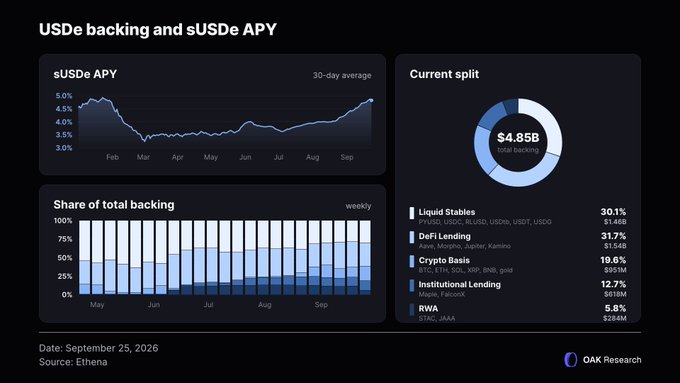Click the RWA legend color swatch
Viewport: 680px width, 383px height.
click(x=412, y=310)
